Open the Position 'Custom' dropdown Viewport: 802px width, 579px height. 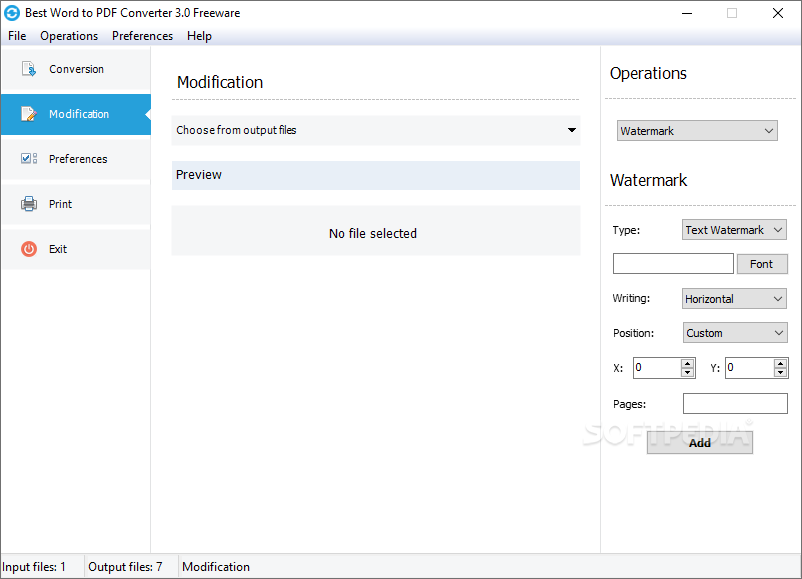[x=734, y=333]
